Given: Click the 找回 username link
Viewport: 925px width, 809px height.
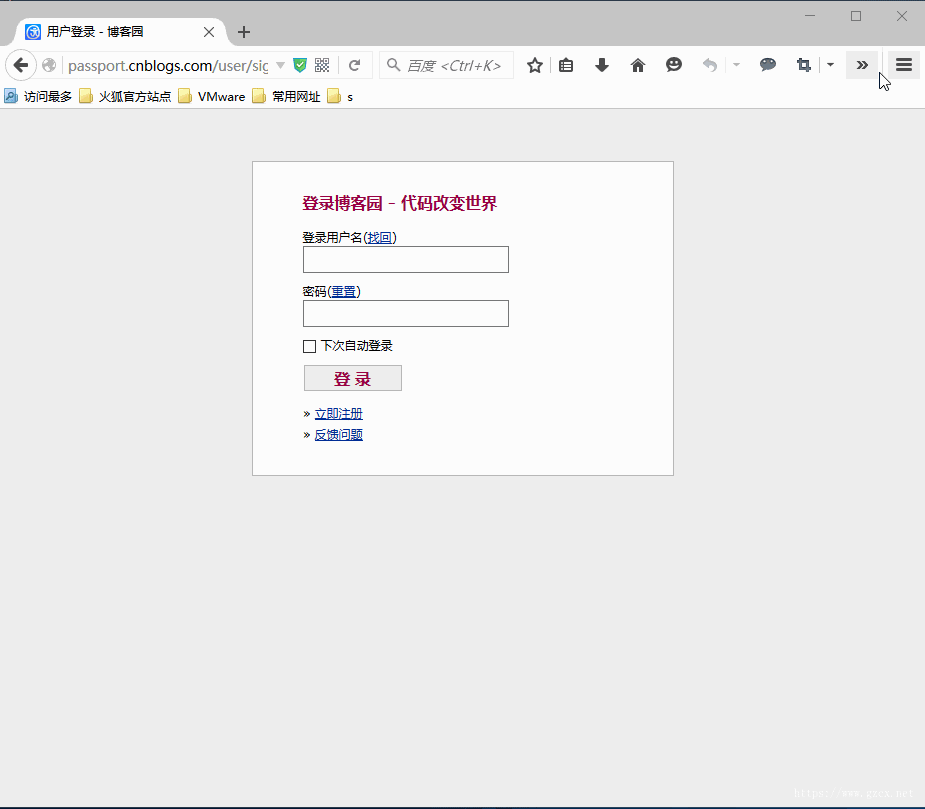Looking at the screenshot, I should tap(379, 237).
